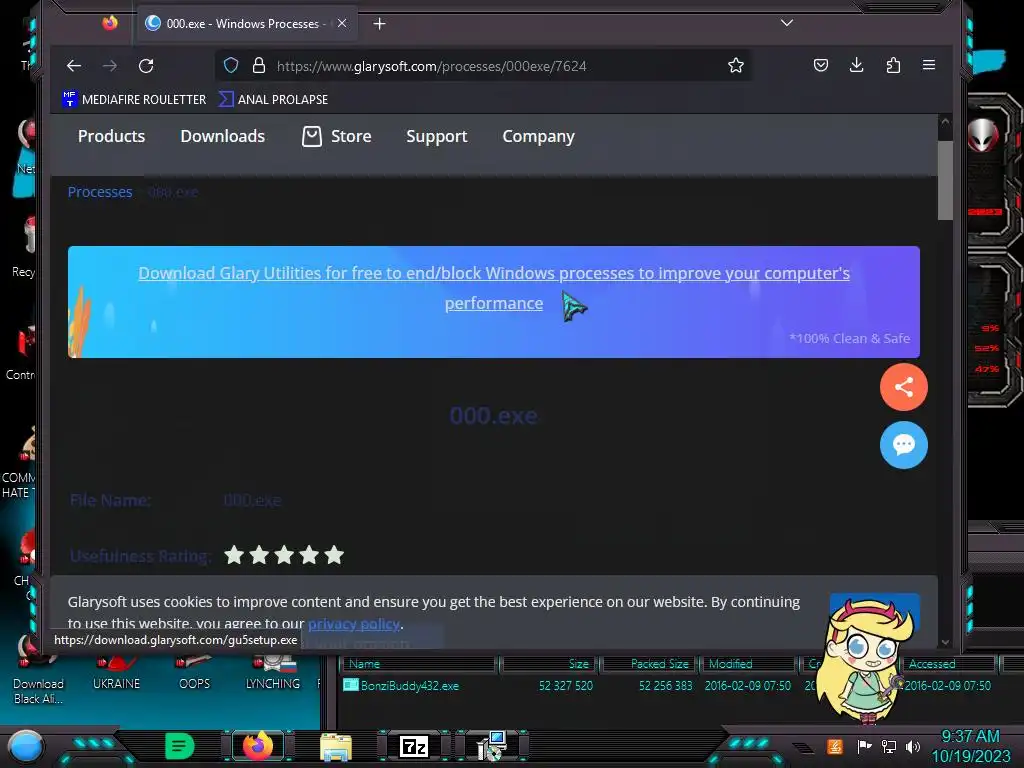Image resolution: width=1024 pixels, height=768 pixels.
Task: Open the blue chat bubble button
Action: [x=903, y=445]
